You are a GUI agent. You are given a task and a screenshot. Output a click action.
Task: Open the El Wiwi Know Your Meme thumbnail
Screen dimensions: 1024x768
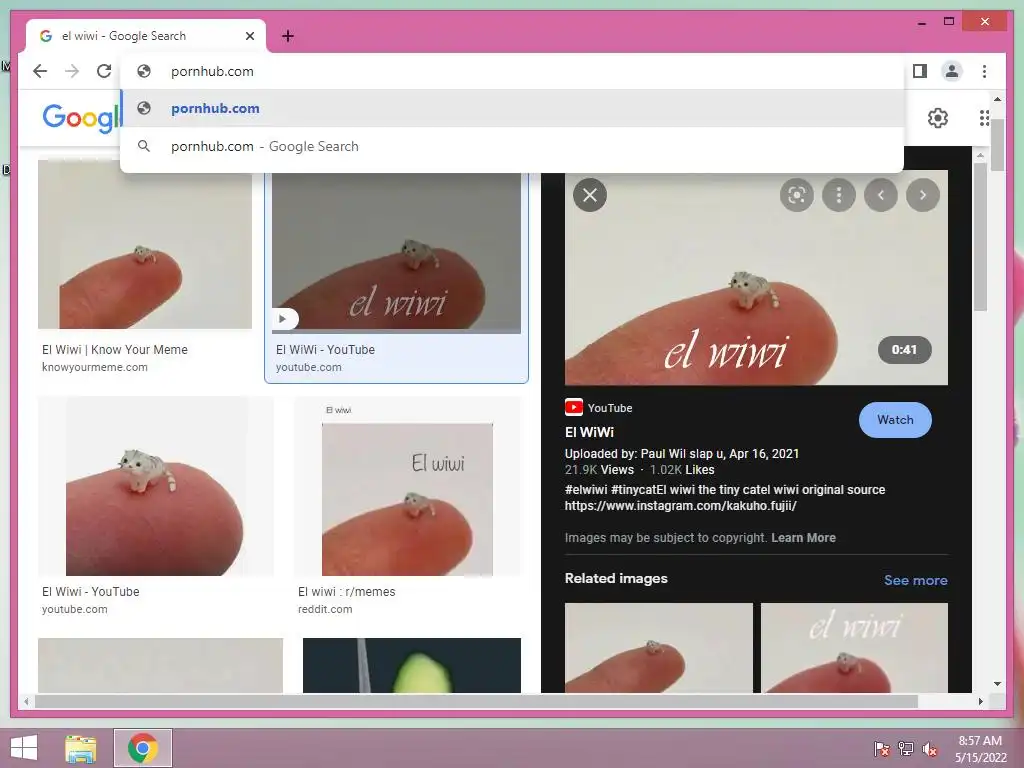tap(145, 244)
